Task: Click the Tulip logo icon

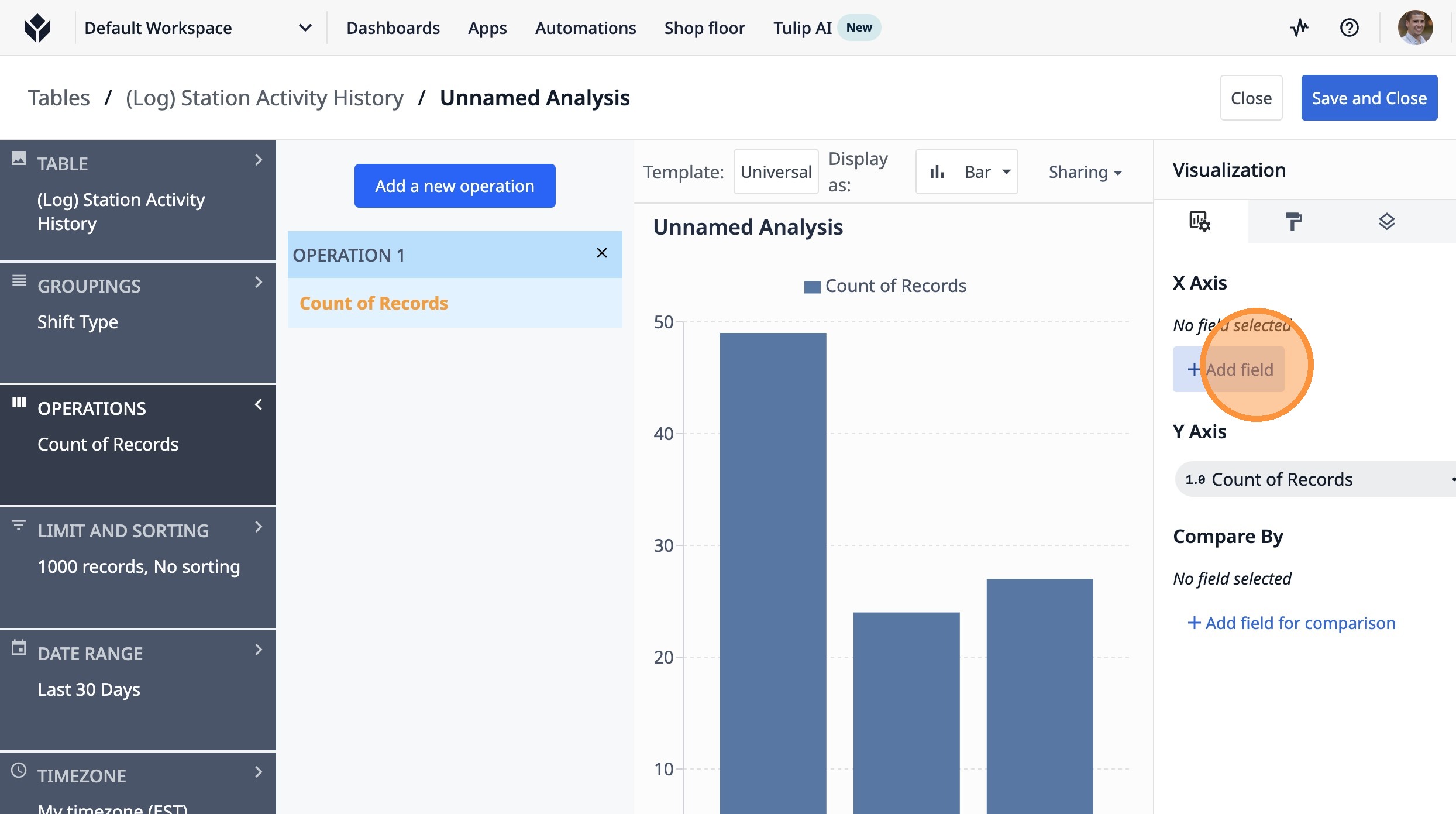Action: 37,28
